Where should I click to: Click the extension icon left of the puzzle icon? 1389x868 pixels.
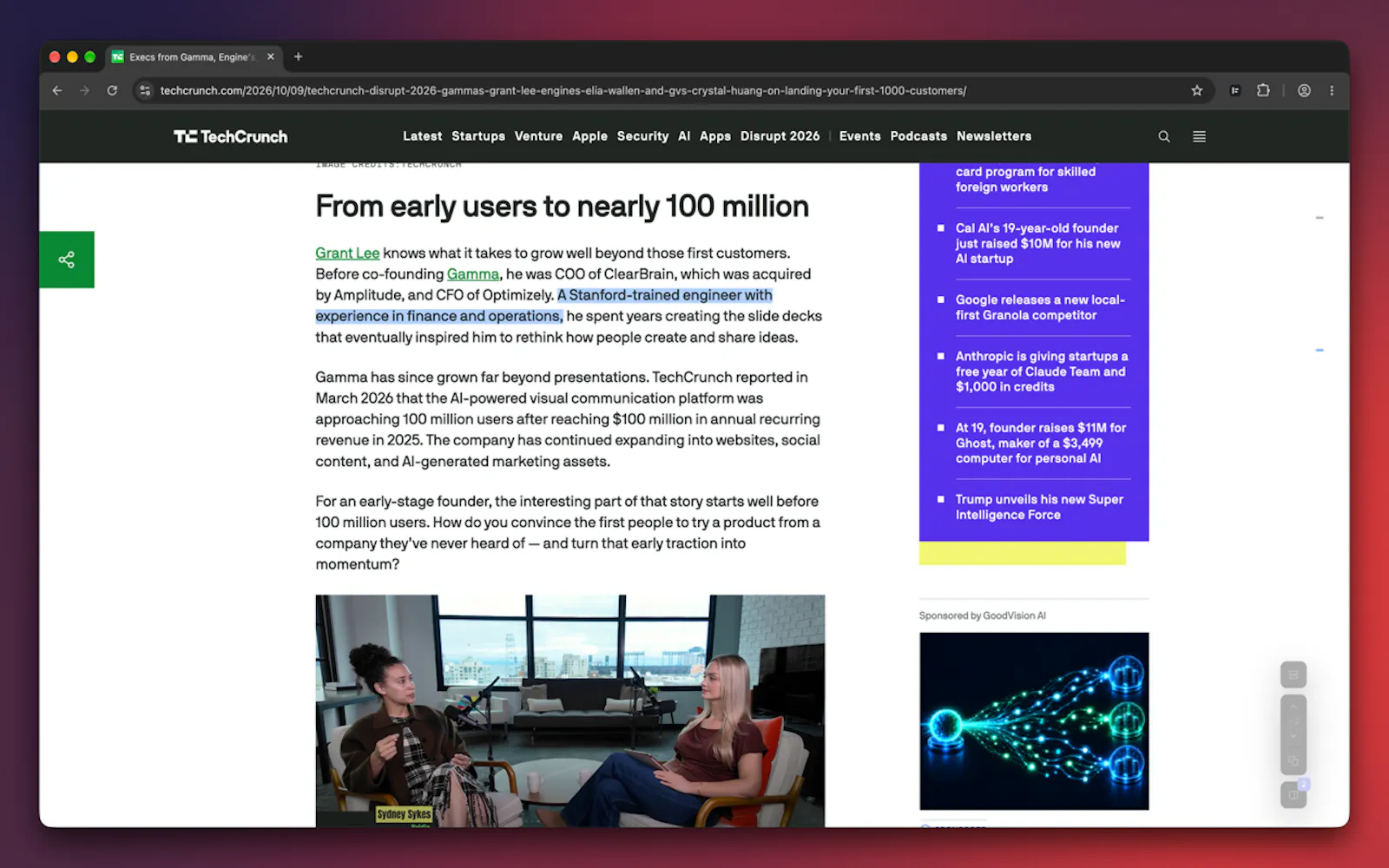tap(1235, 90)
